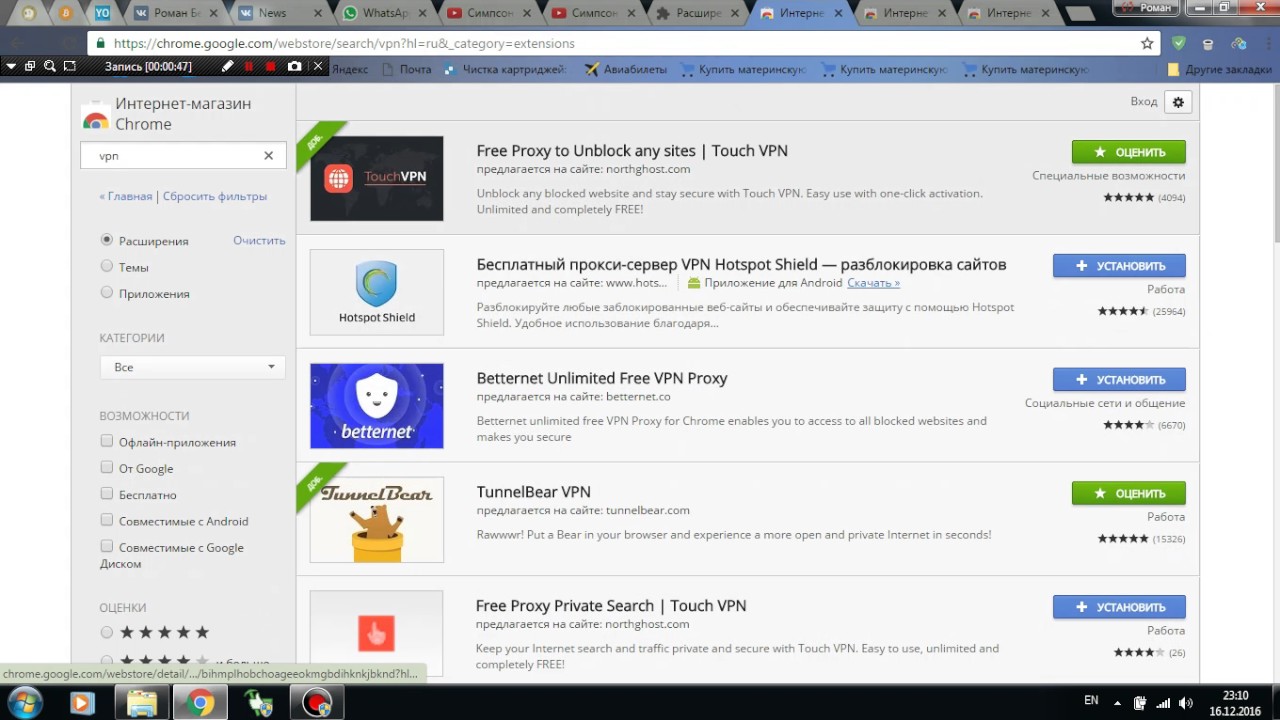Viewport: 1280px width, 720px height.
Task: Install Hotspot Shield with Установить
Action: tap(1119, 266)
